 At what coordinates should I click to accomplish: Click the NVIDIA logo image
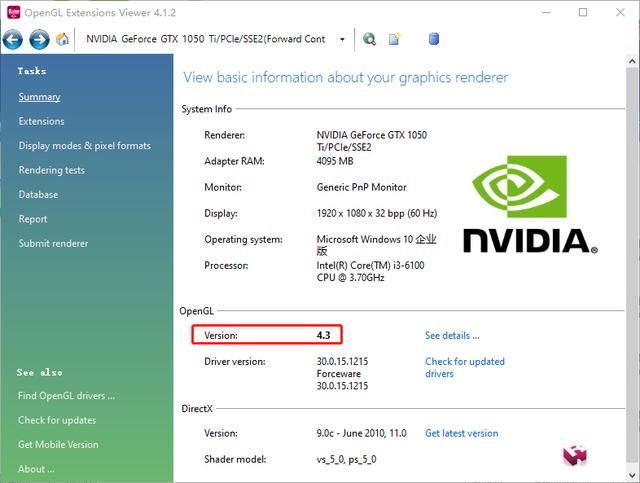pos(531,205)
